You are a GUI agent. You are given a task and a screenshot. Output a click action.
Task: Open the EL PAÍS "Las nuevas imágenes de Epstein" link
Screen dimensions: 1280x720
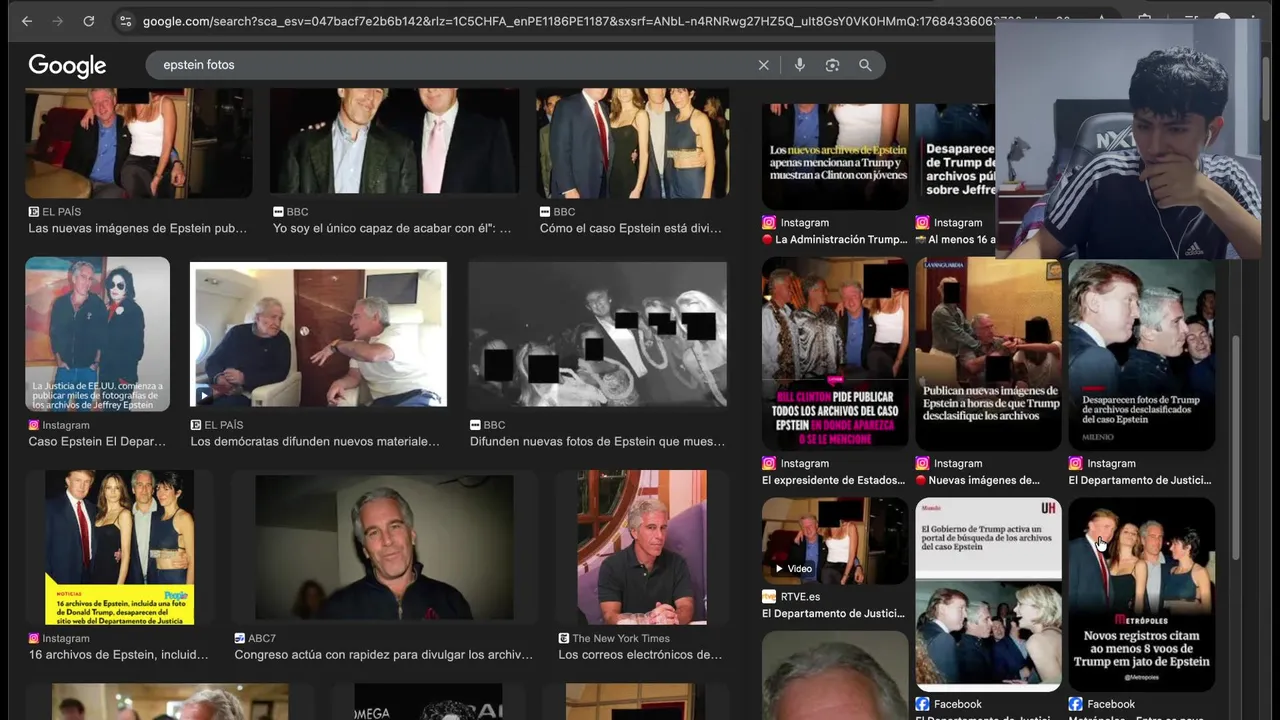[x=138, y=228]
